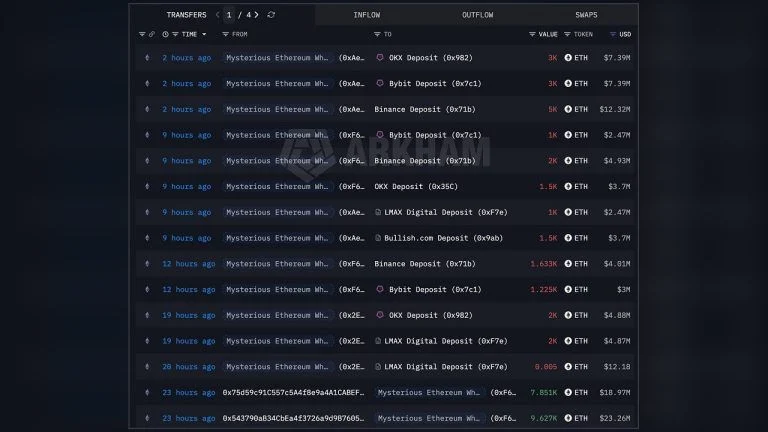Go to the previous transfers page
Image resolution: width=768 pixels, height=432 pixels.
pos(217,15)
